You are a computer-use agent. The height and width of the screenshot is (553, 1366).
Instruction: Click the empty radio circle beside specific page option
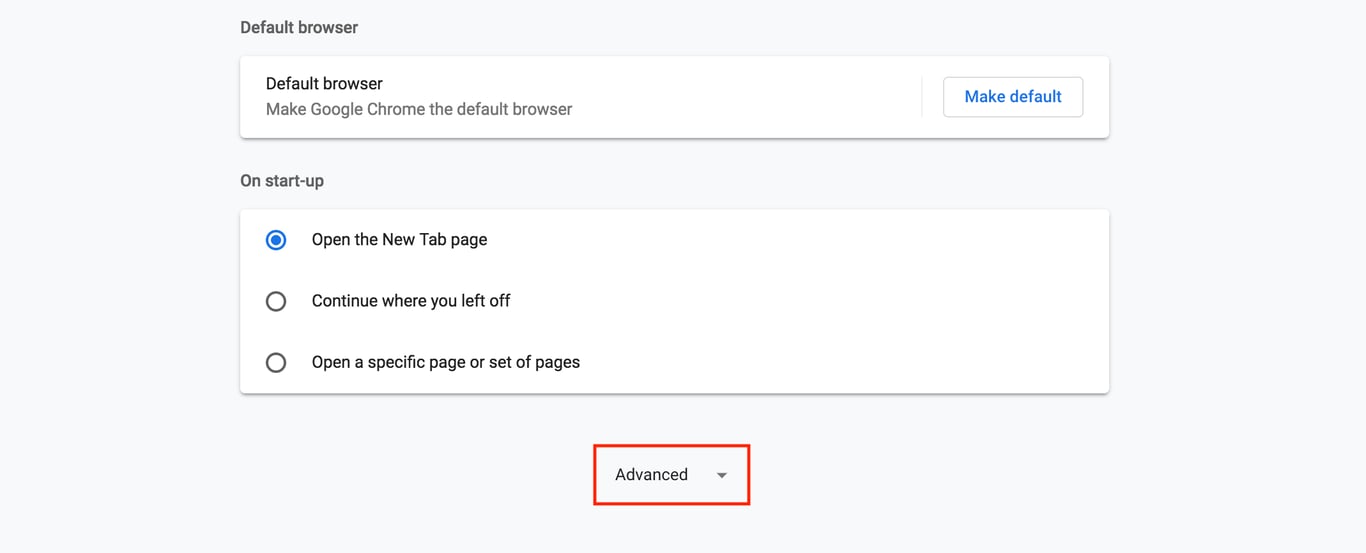tap(276, 363)
